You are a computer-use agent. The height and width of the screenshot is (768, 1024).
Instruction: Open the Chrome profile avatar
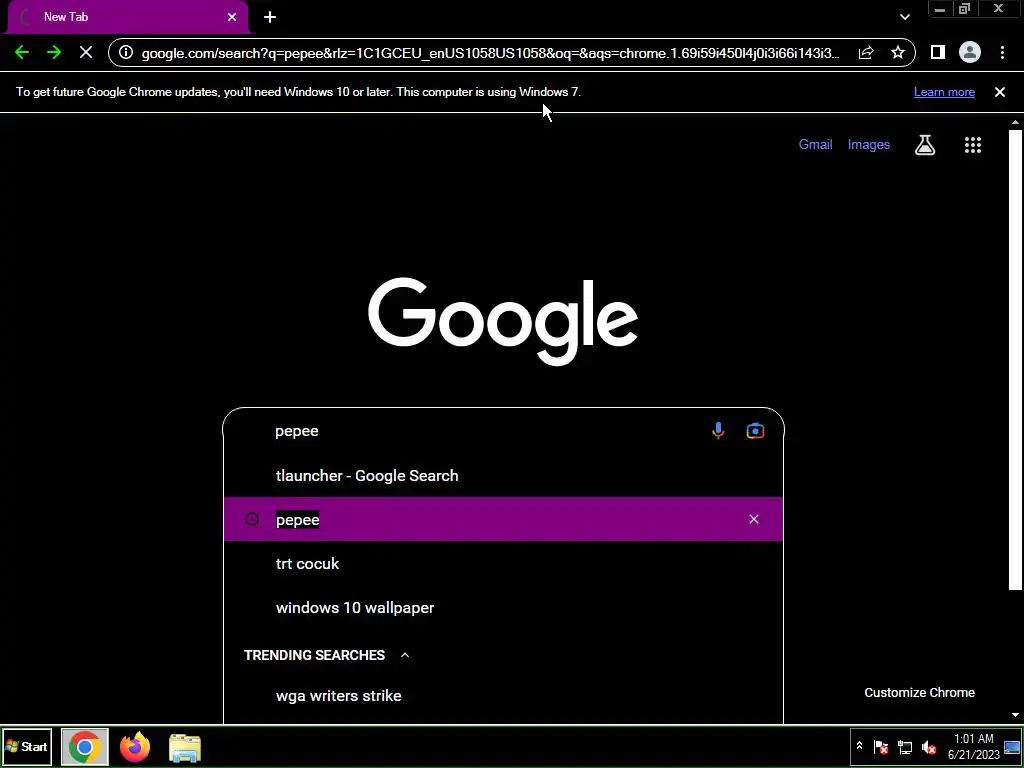click(970, 53)
